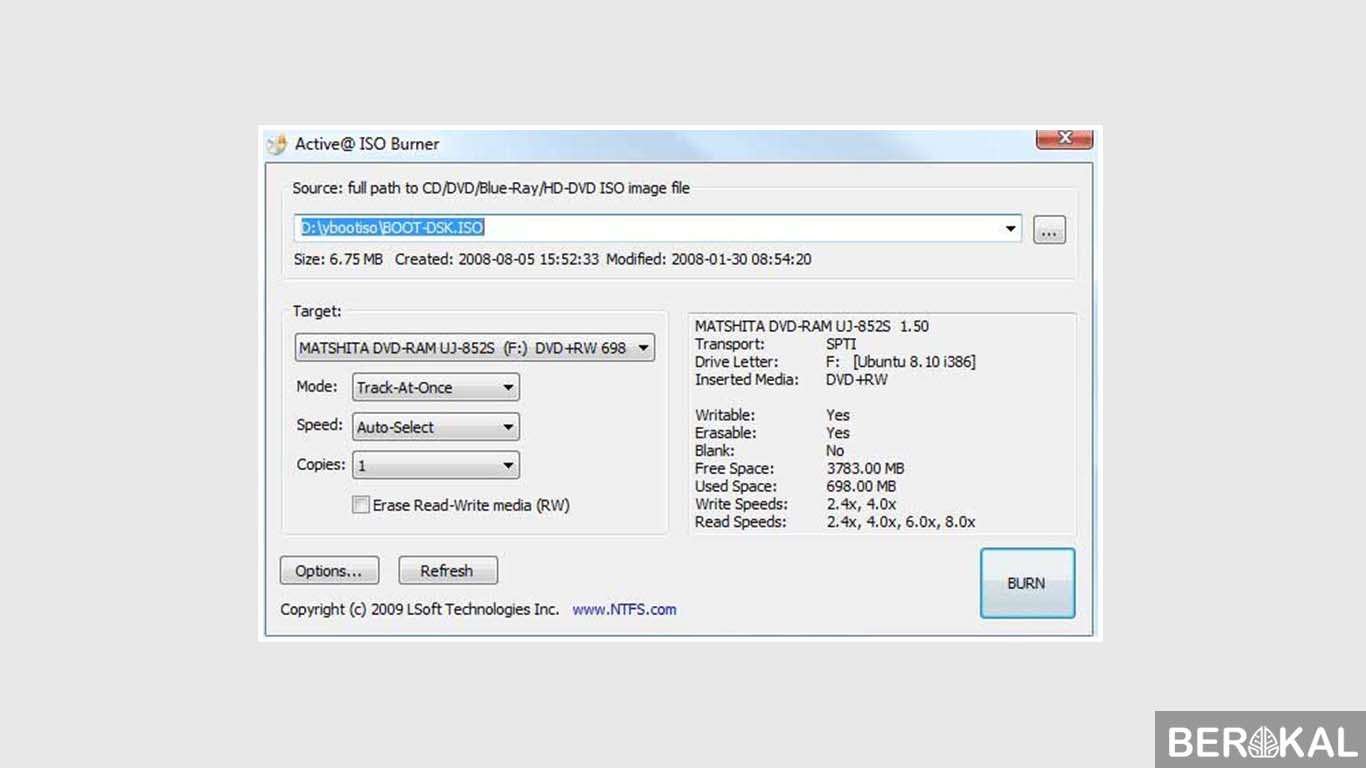
Task: Click the "MATSHITA DVD-RAM UJ-852S 1.50" info heading
Action: [812, 326]
